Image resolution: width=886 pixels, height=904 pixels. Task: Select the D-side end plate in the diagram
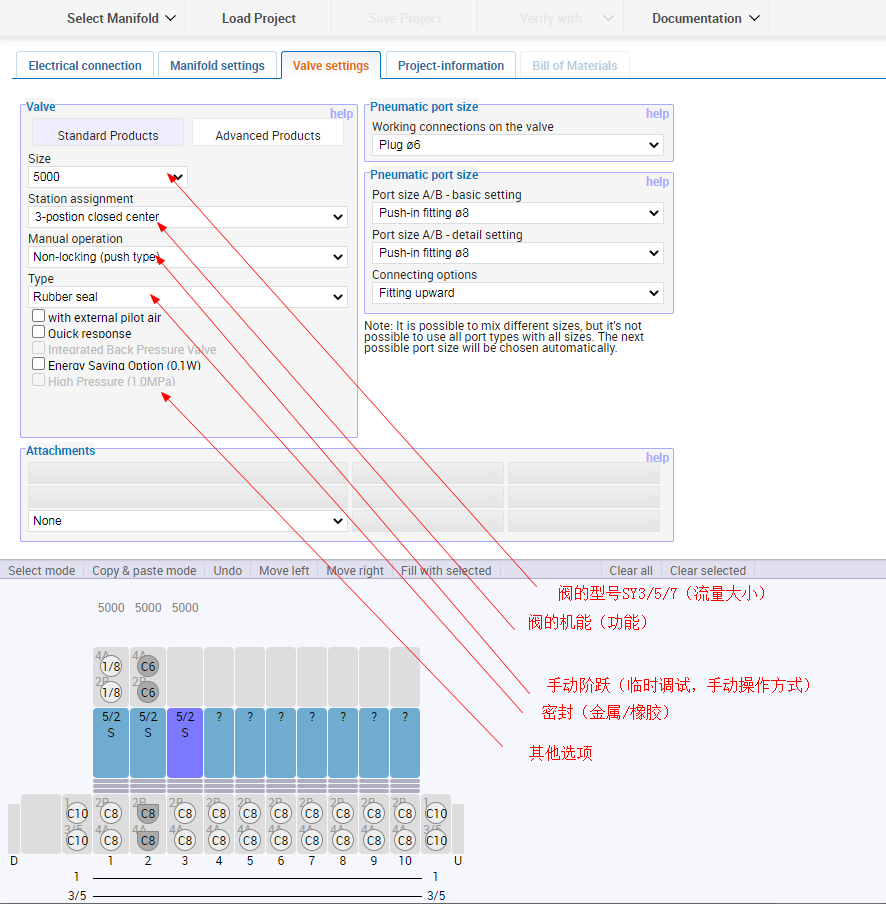coord(40,825)
